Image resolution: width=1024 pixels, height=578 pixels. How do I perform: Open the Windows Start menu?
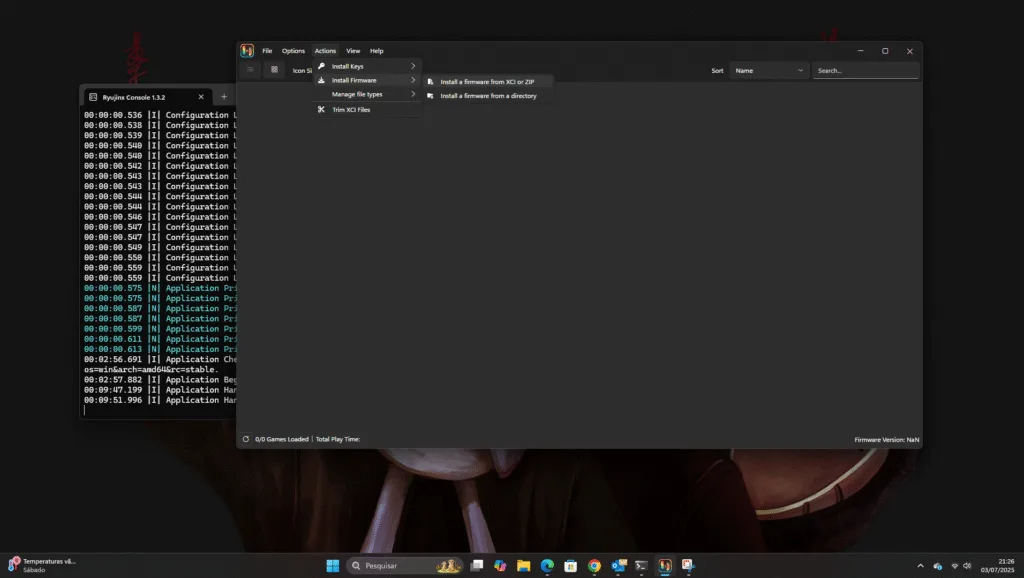point(332,566)
